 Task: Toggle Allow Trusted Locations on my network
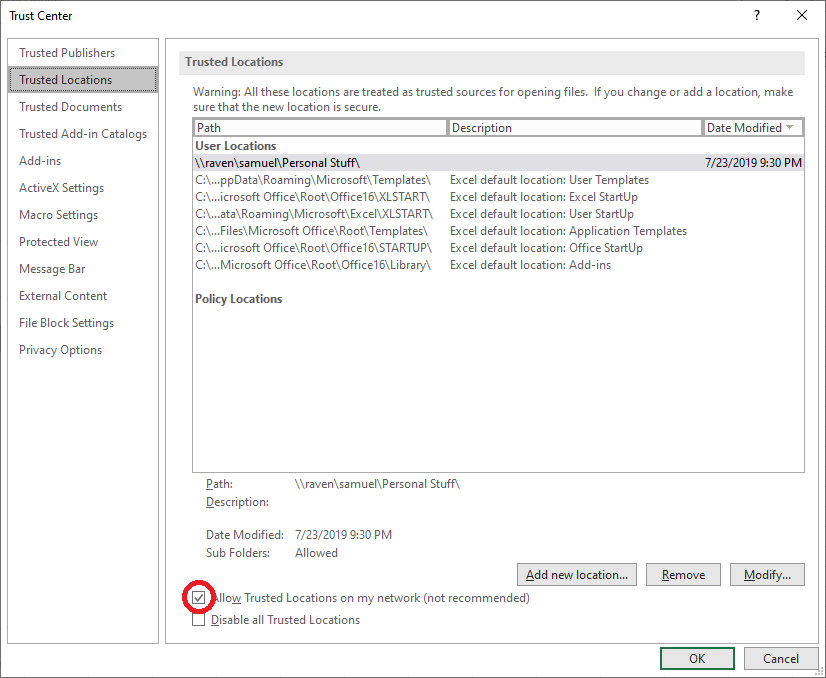tap(199, 598)
